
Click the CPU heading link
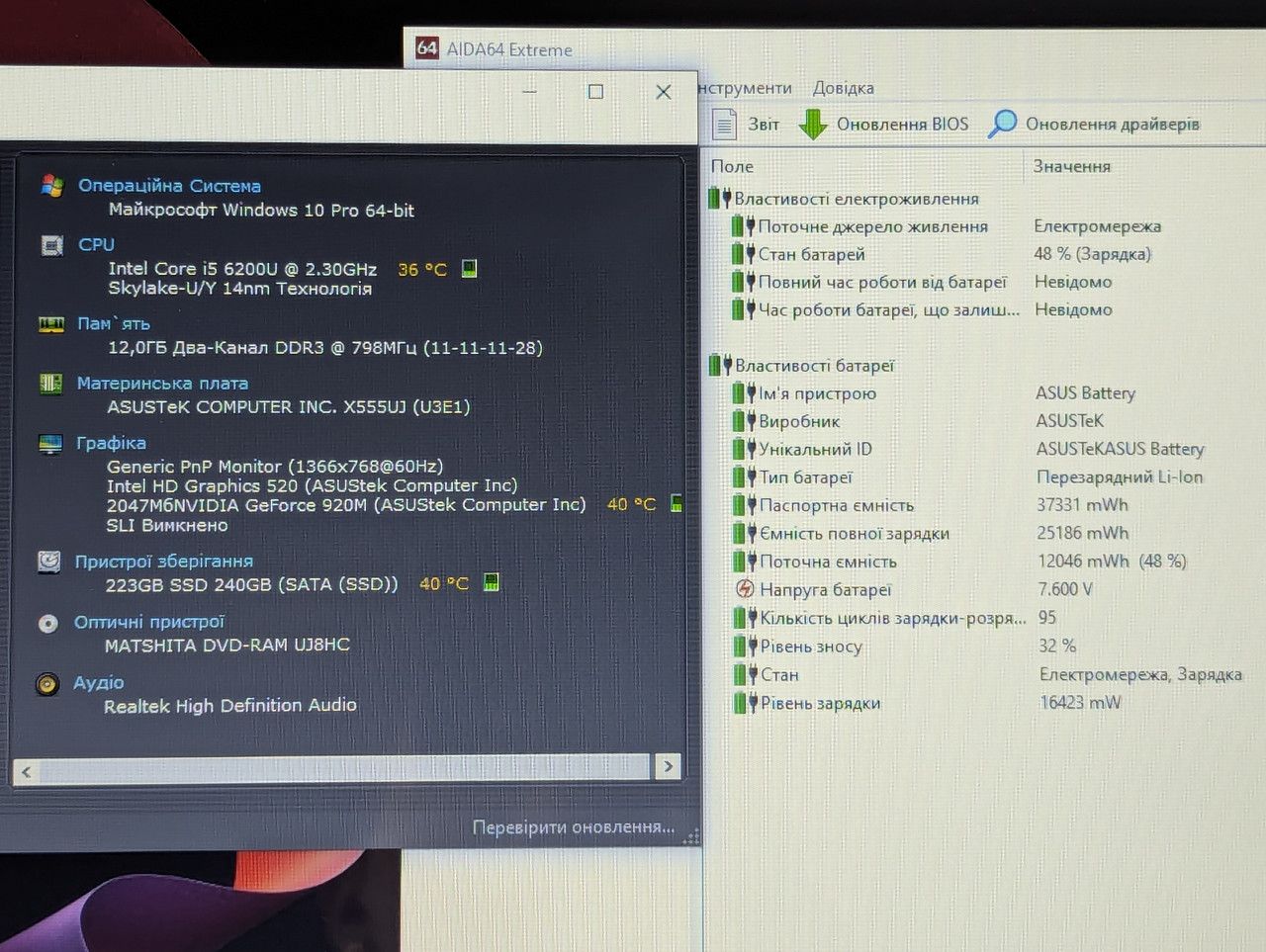(x=97, y=244)
